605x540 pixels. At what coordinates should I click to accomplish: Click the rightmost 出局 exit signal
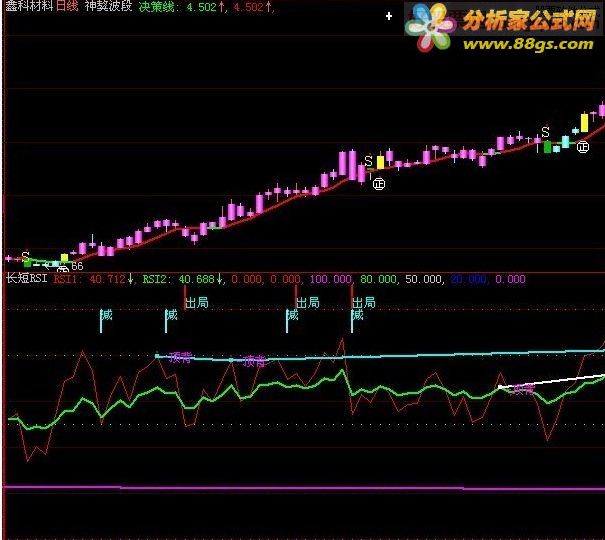[363, 303]
